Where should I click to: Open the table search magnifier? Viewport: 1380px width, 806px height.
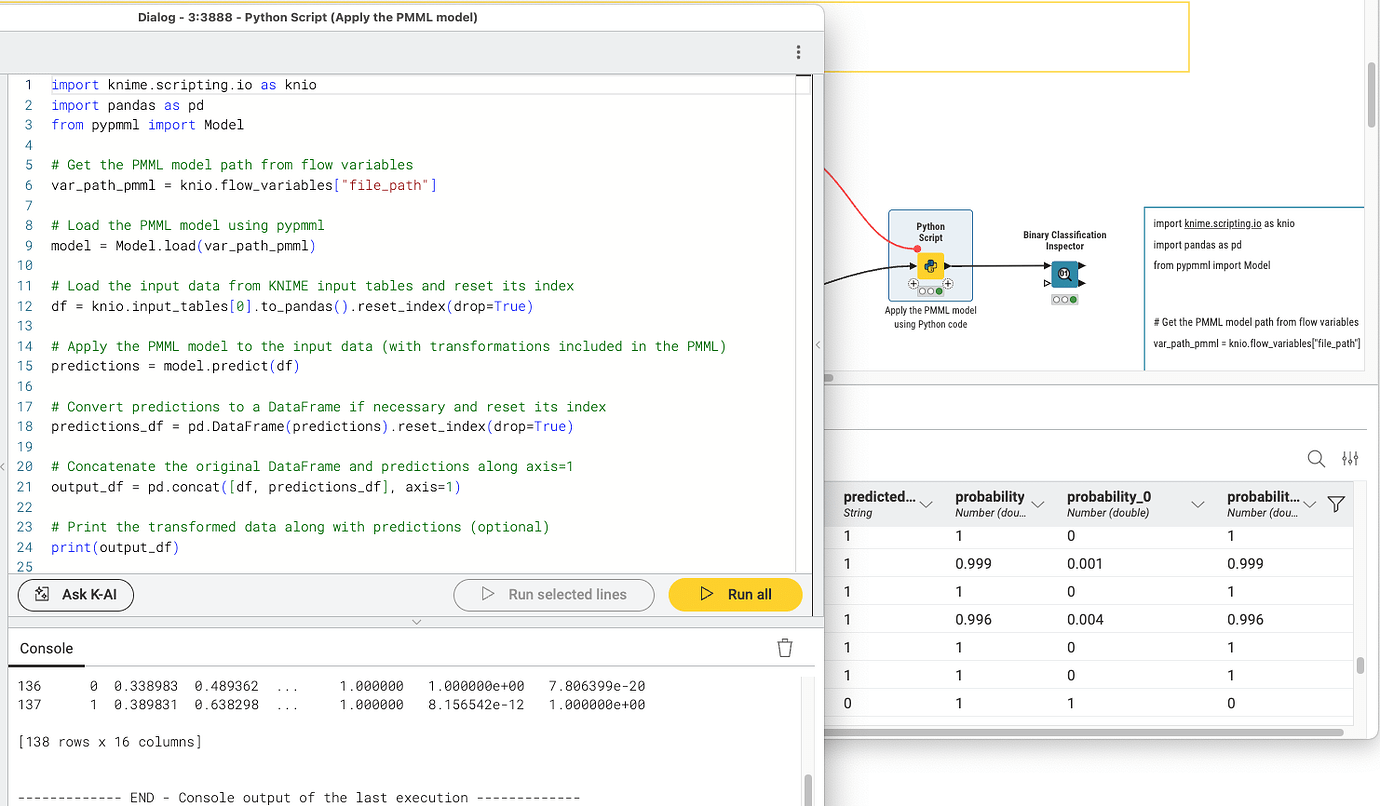click(1316, 459)
